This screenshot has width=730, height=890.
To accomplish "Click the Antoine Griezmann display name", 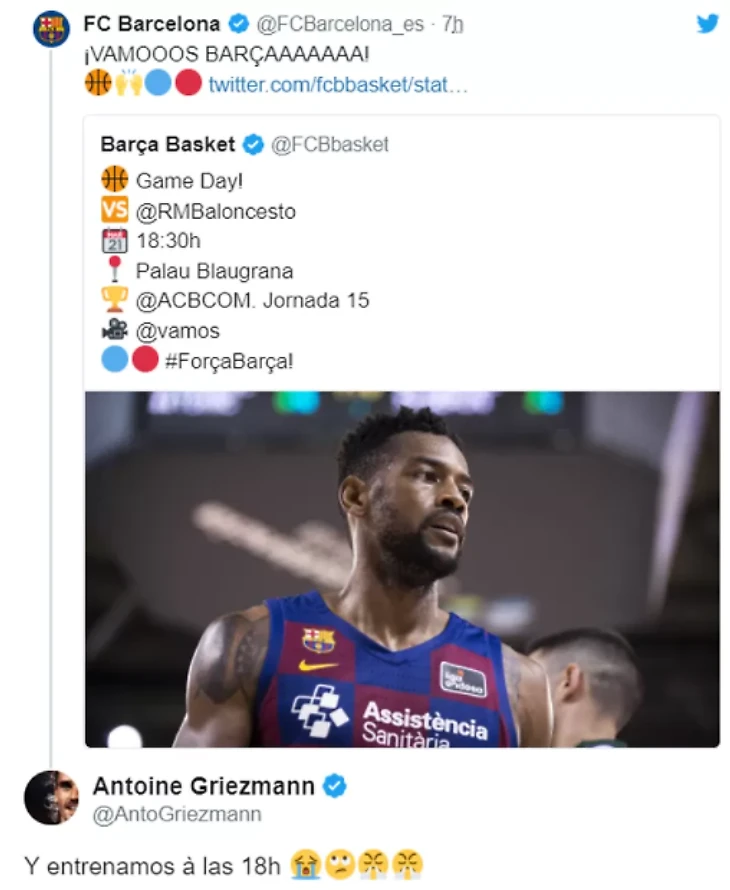I will pos(204,786).
